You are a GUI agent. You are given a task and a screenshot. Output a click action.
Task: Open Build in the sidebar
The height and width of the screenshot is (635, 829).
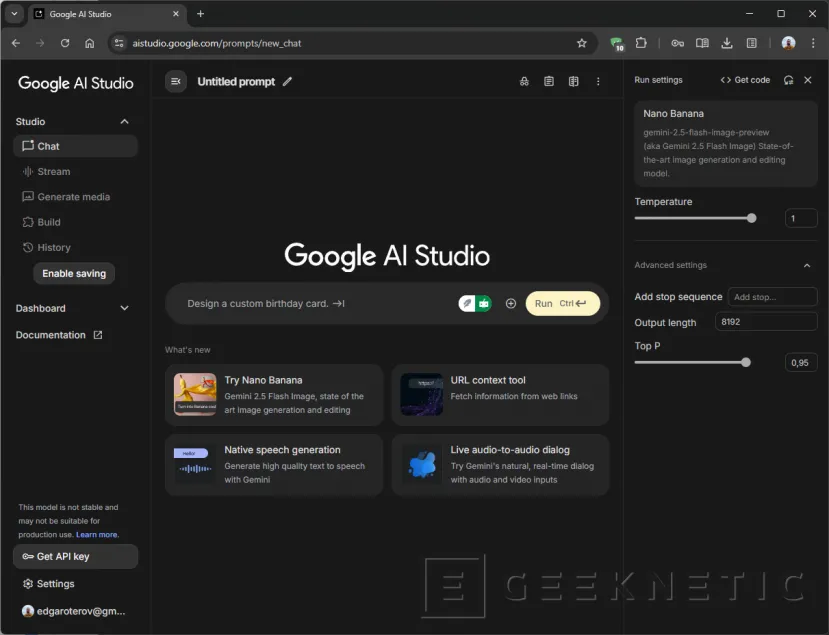click(76, 222)
